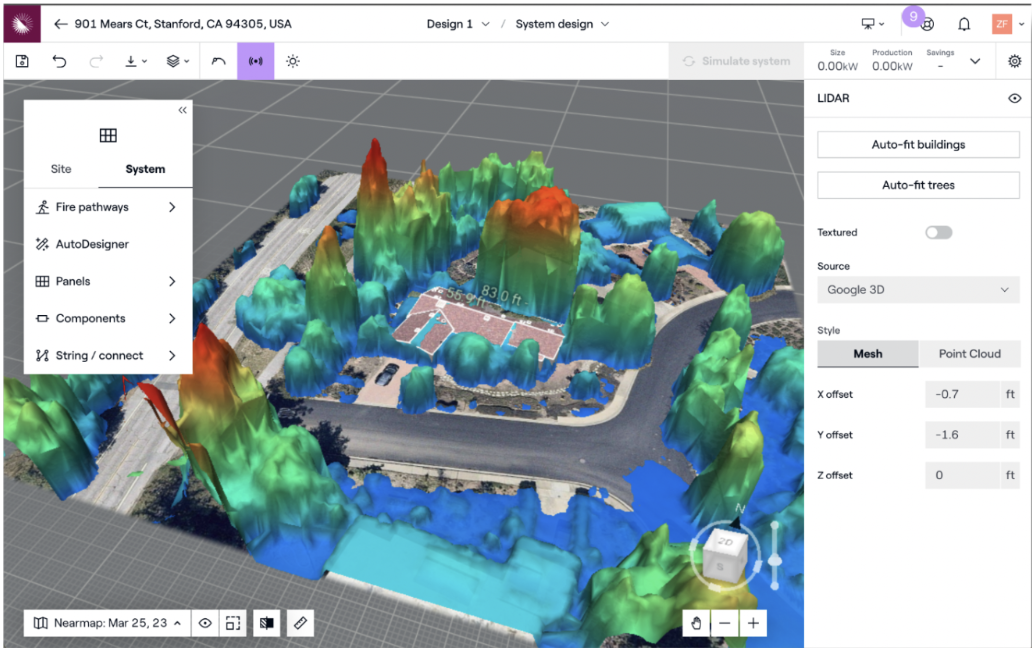Hide imagery using bottom eye toggle

click(205, 622)
